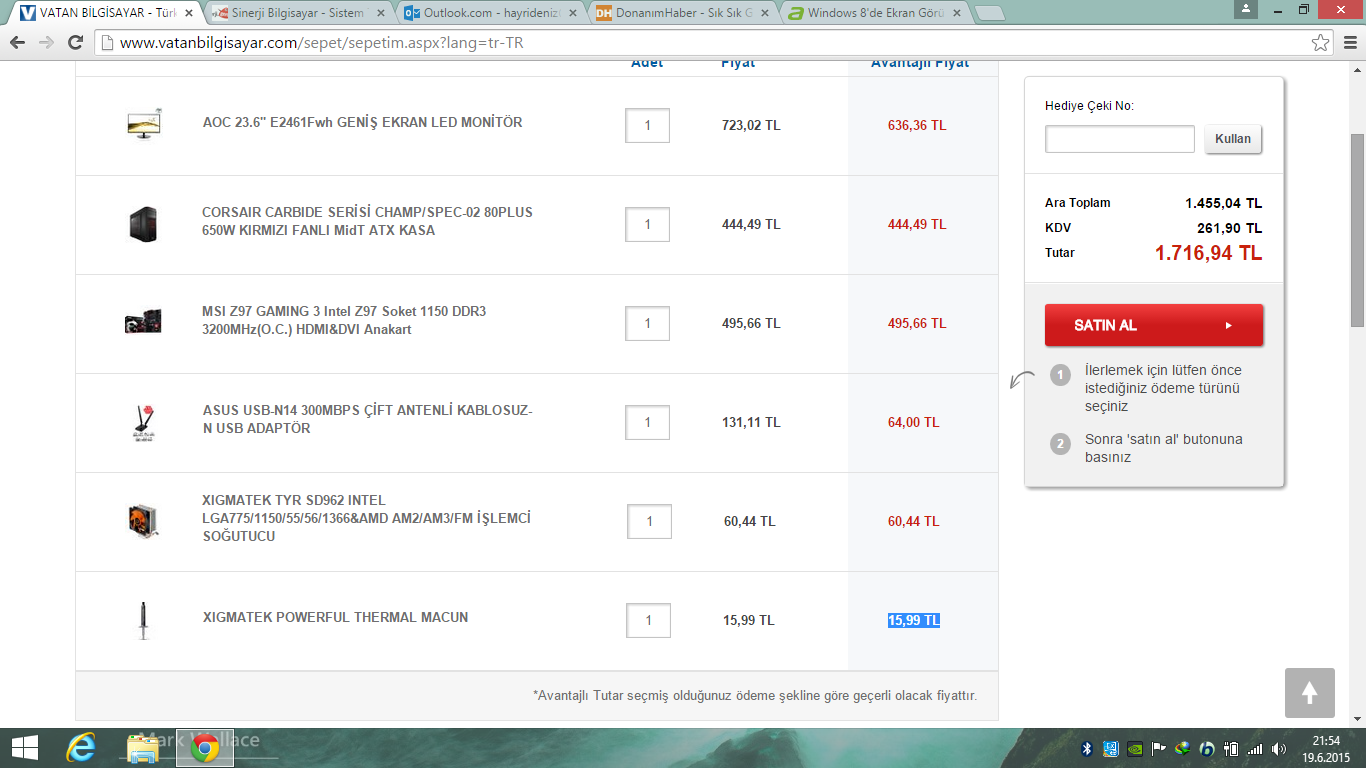The height and width of the screenshot is (768, 1366).
Task: Click quantity box for AOC monitor
Action: tap(647, 125)
